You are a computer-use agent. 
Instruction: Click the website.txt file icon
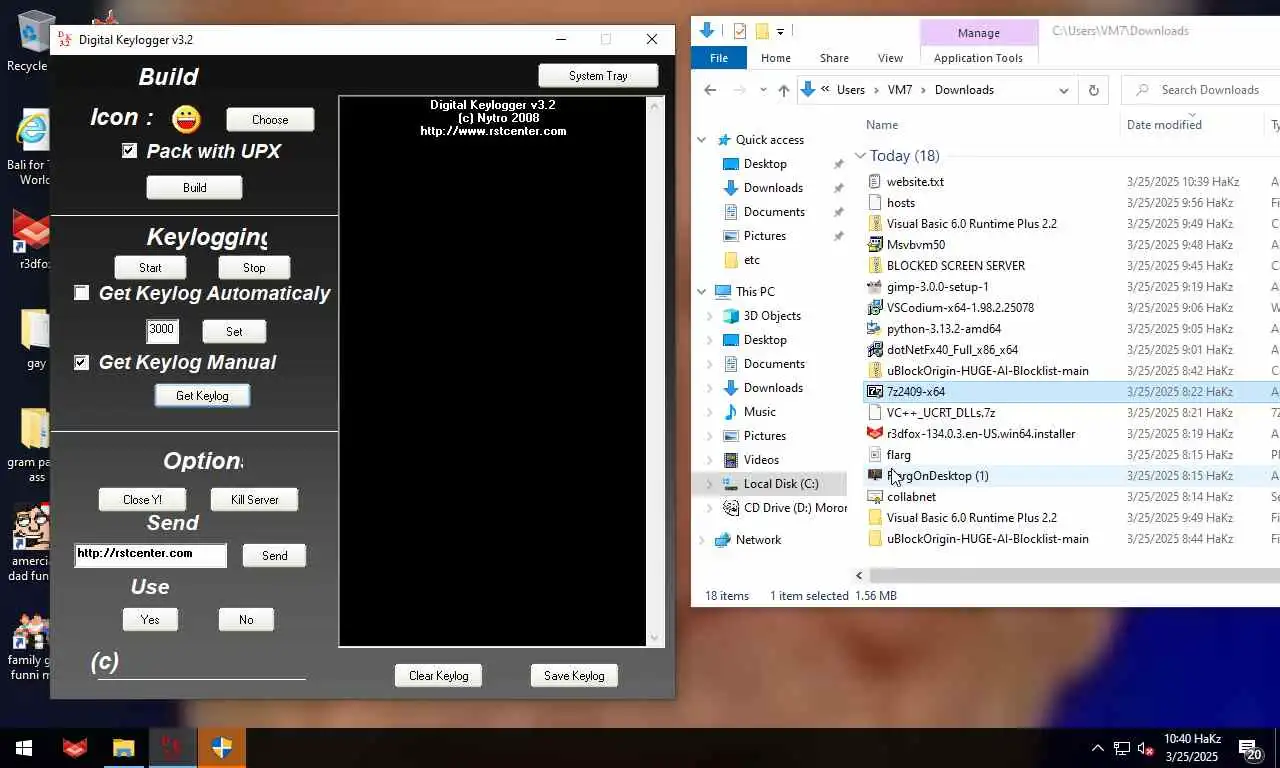[x=875, y=182]
